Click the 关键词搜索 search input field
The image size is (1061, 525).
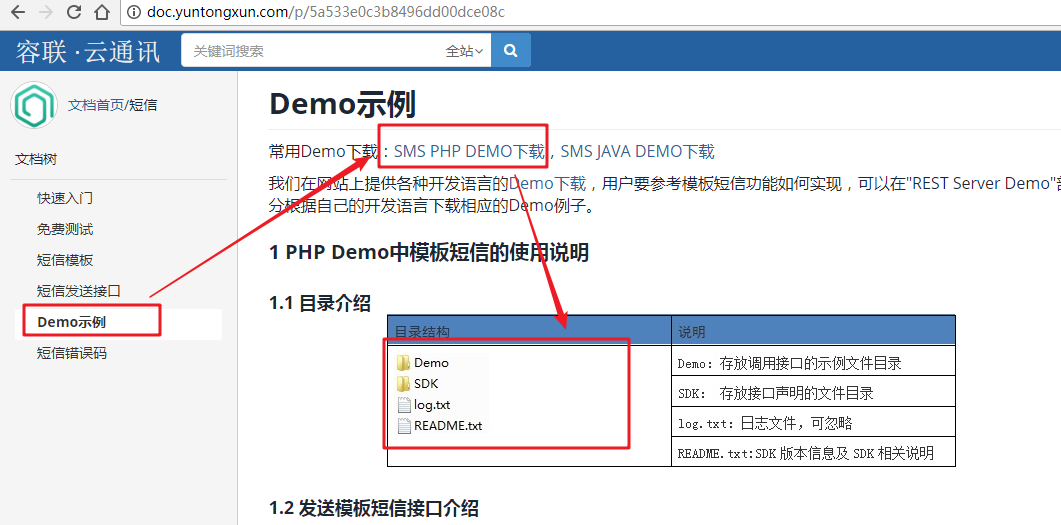tap(310, 51)
